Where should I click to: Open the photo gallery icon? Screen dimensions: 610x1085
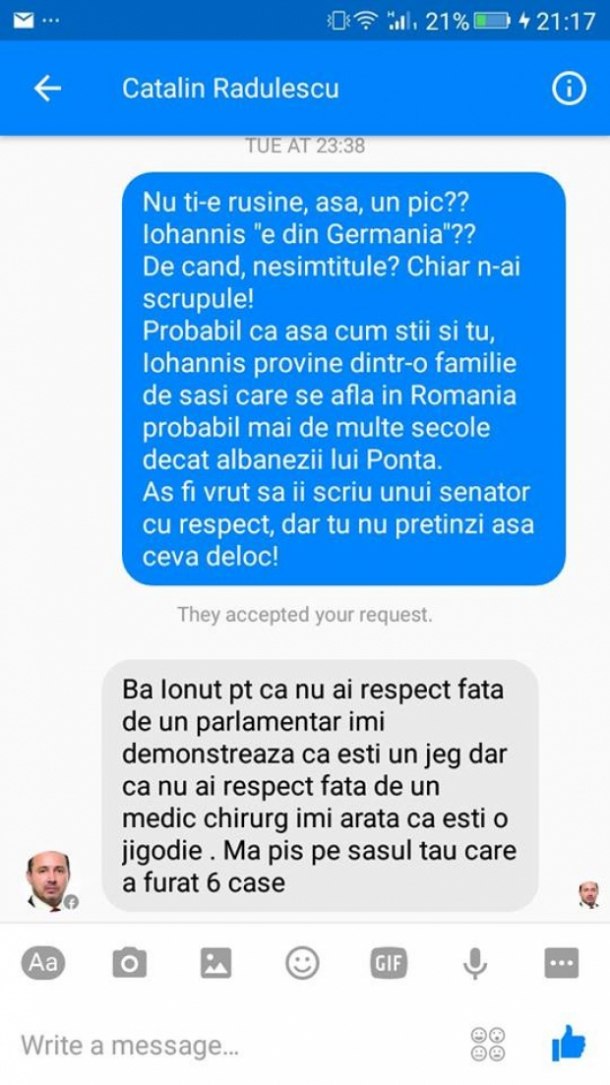point(216,963)
